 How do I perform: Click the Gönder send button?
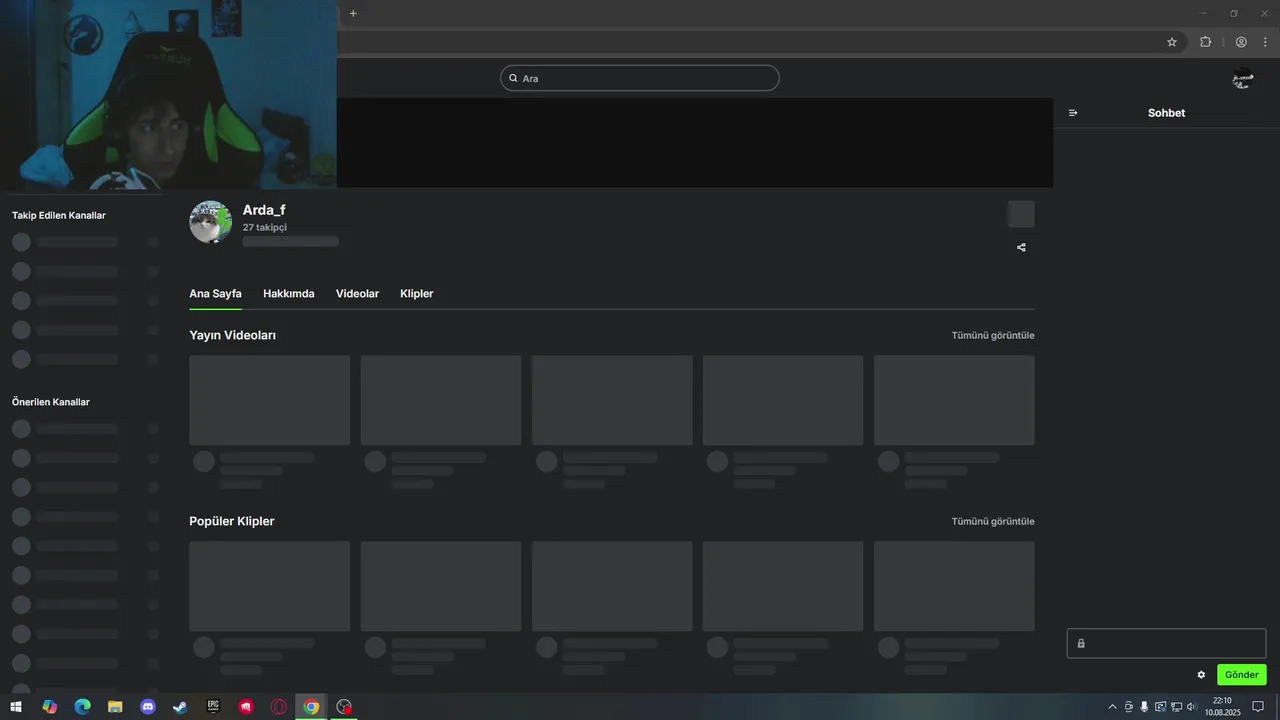click(x=1242, y=675)
